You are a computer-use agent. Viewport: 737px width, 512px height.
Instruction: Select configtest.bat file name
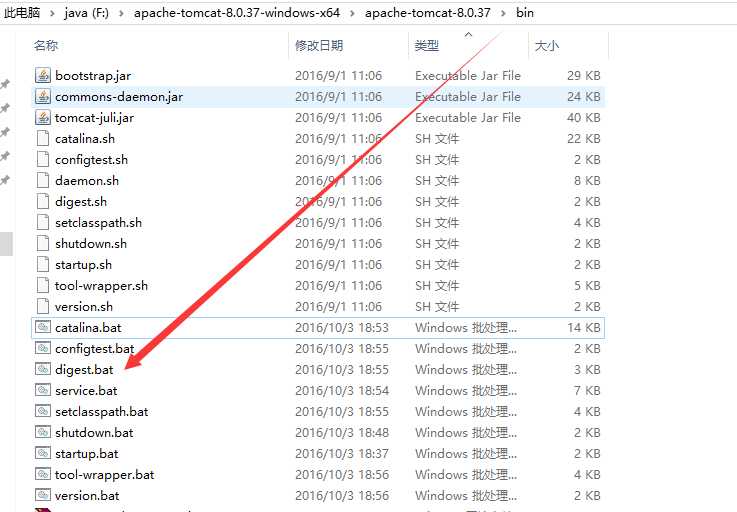pyautogui.click(x=94, y=348)
